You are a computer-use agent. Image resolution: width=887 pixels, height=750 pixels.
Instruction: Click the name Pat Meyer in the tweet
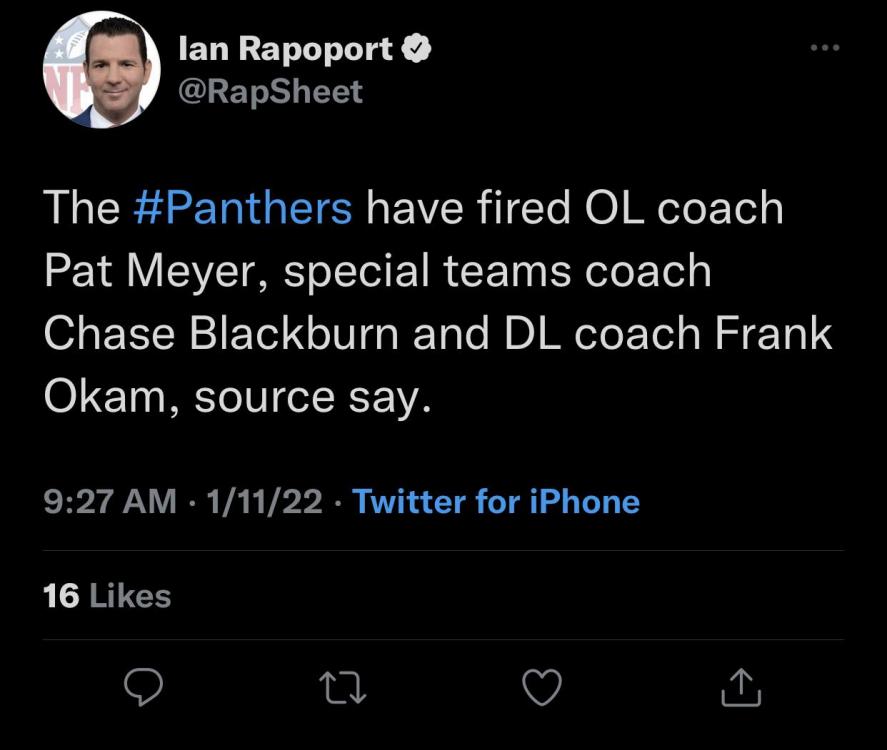[x=152, y=272]
